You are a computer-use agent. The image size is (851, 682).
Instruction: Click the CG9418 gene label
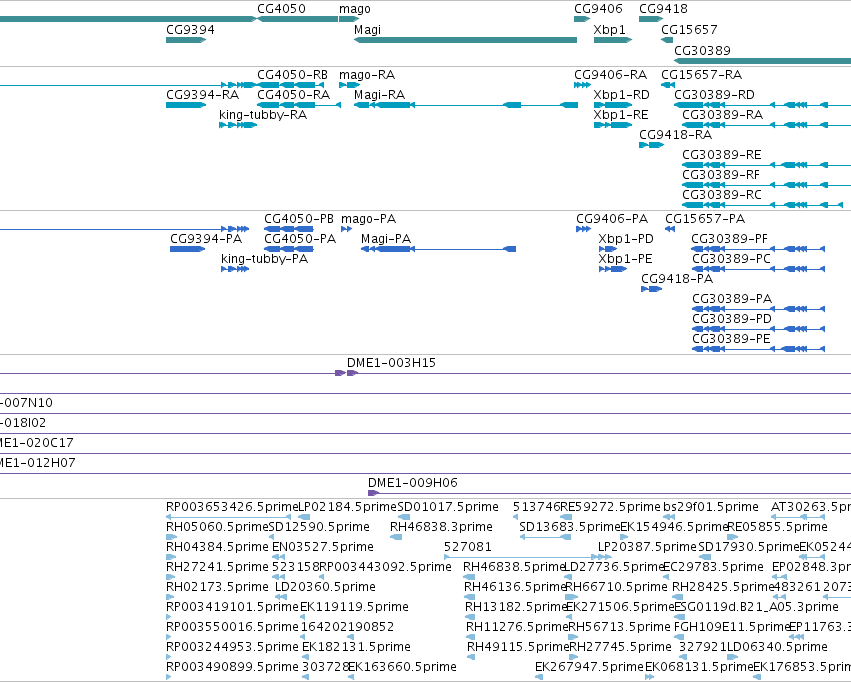point(663,9)
